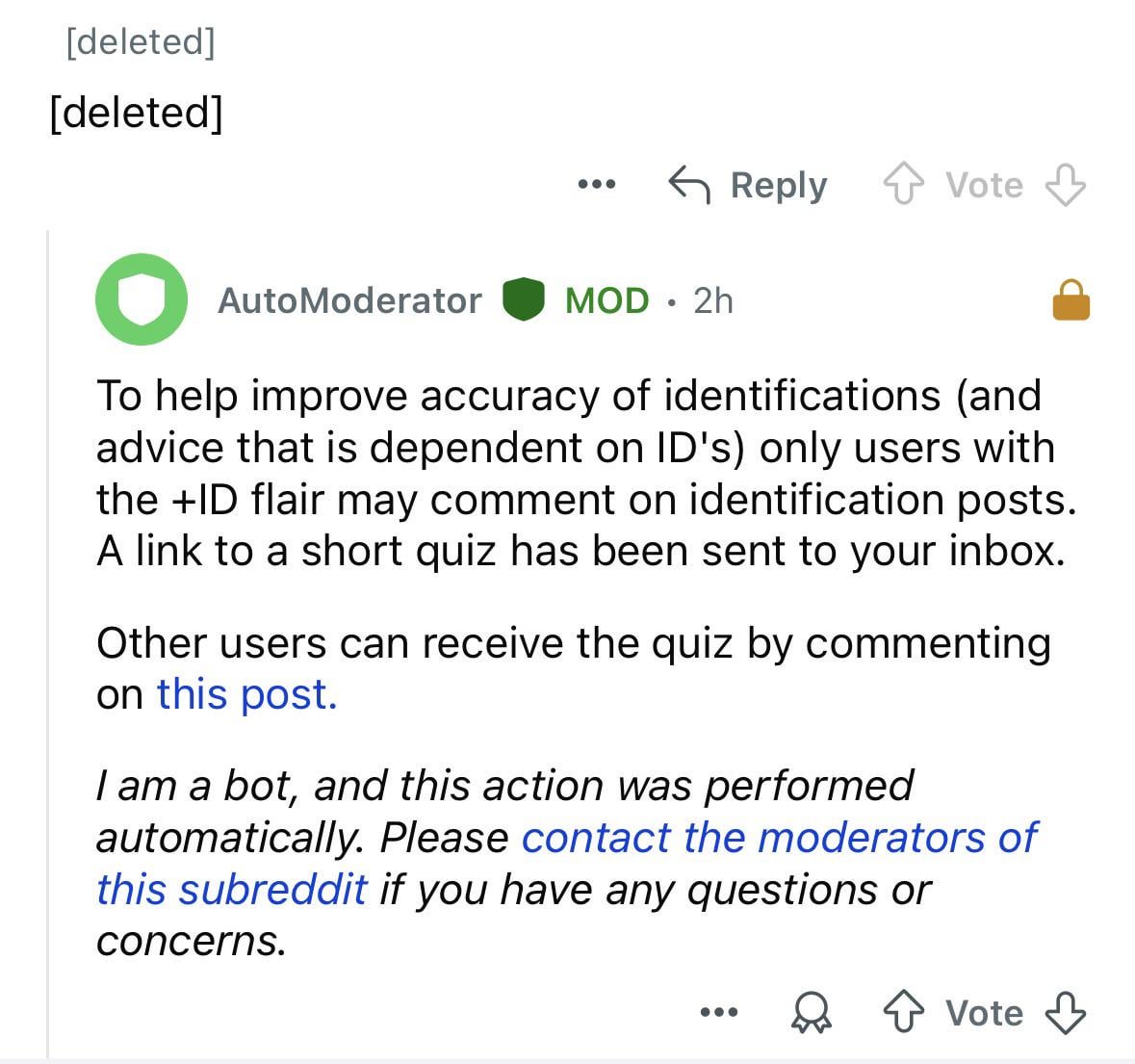Image resolution: width=1135 pixels, height=1064 pixels.
Task: Downvote the deleted comment
Action: click(x=1066, y=185)
